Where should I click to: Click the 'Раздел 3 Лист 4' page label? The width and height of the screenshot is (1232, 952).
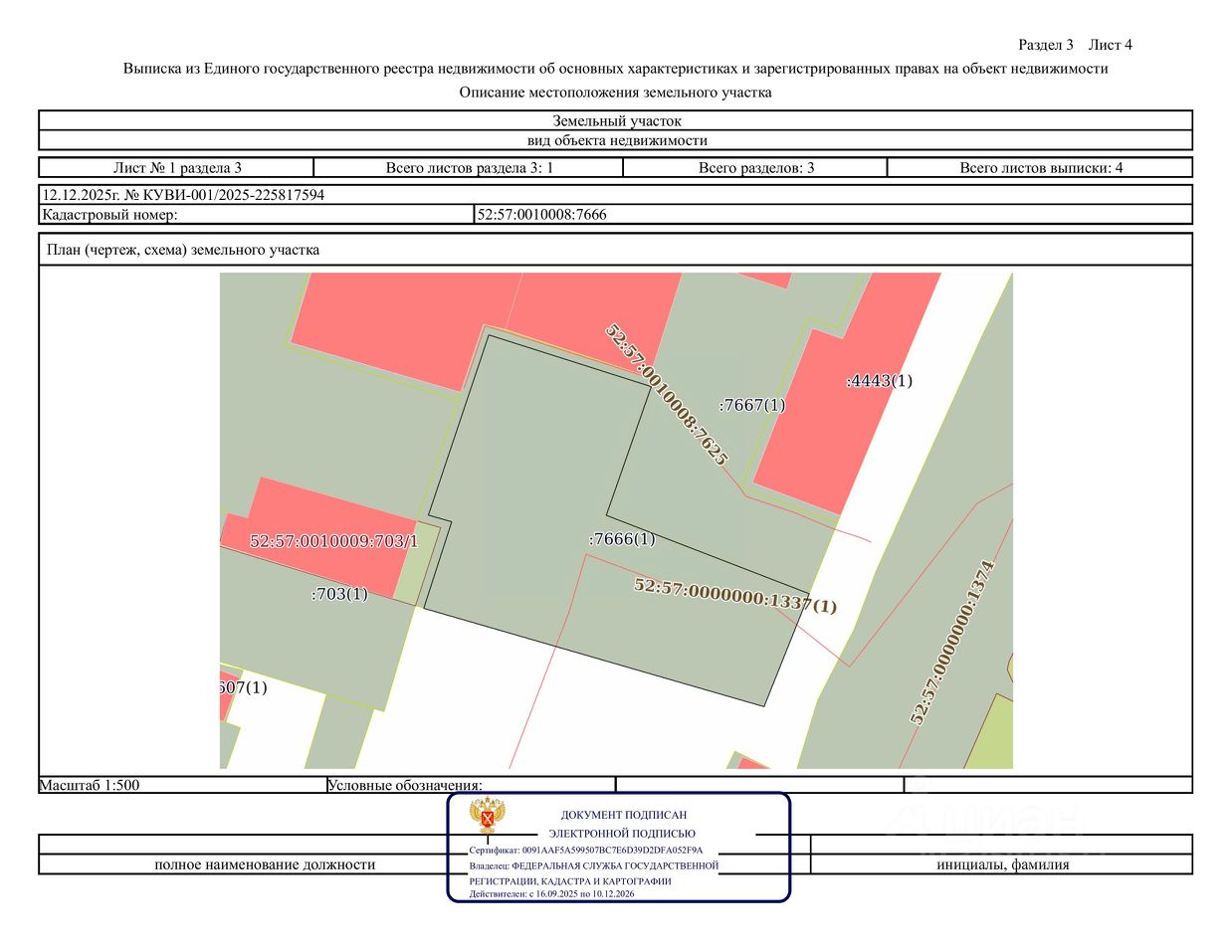[x=1075, y=45]
